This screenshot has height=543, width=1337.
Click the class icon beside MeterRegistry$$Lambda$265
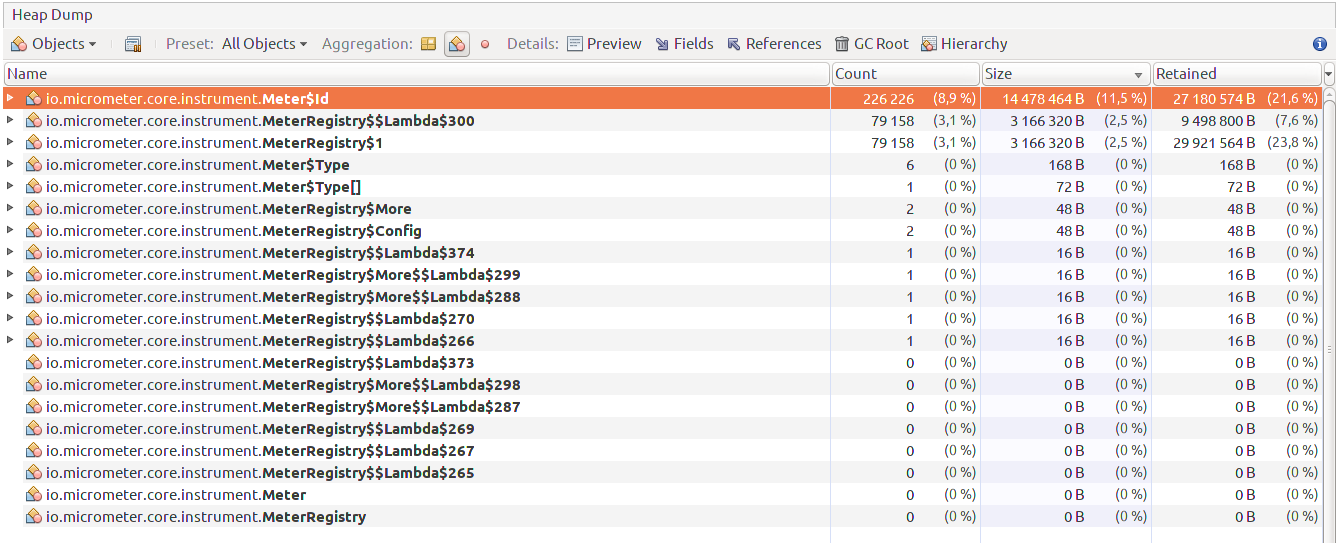[33, 473]
